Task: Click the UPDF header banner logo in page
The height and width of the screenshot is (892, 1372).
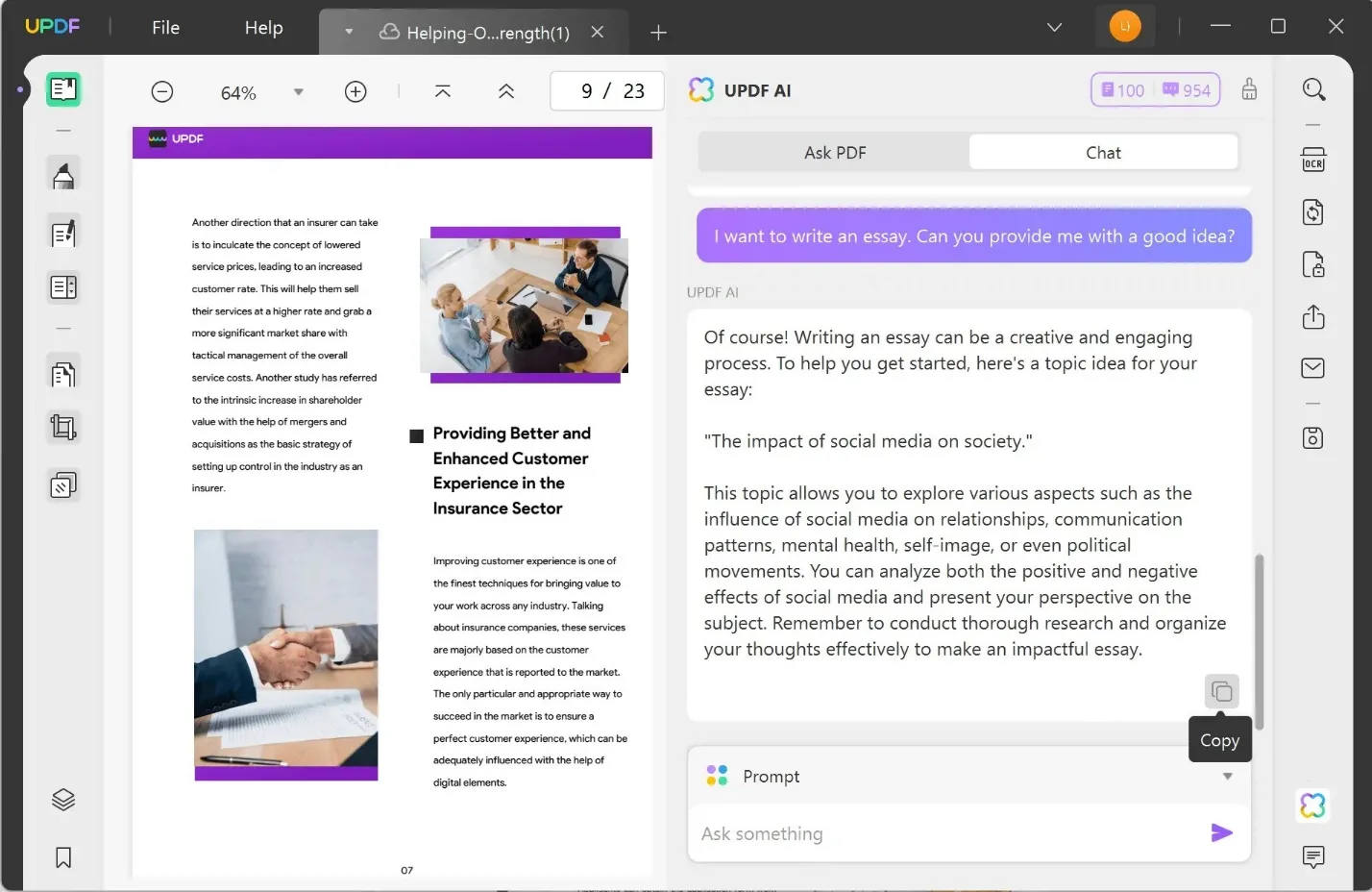Action: [176, 138]
